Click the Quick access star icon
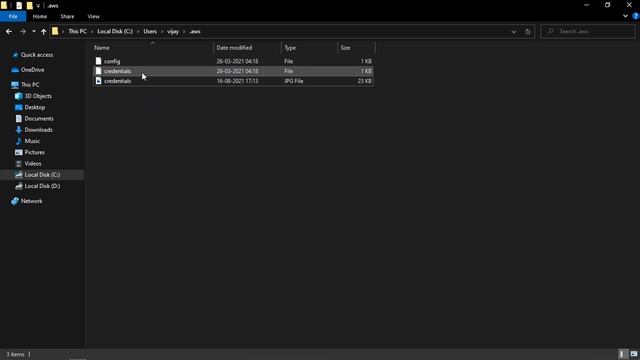Image resolution: width=640 pixels, height=360 pixels. pyautogui.click(x=16, y=55)
